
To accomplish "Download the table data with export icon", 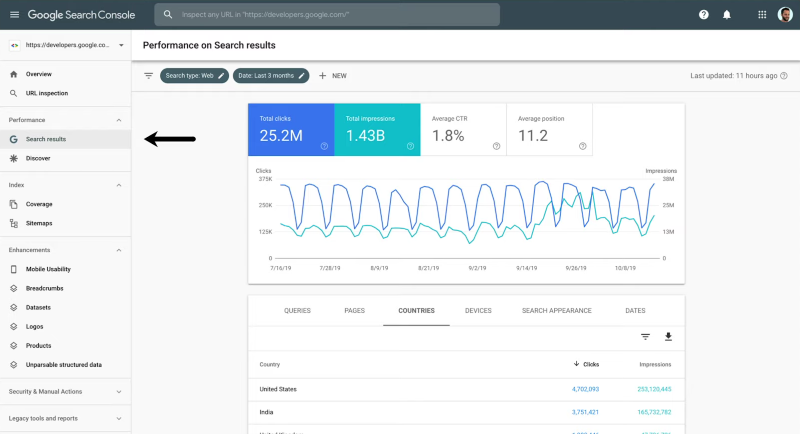I will pyautogui.click(x=668, y=337).
